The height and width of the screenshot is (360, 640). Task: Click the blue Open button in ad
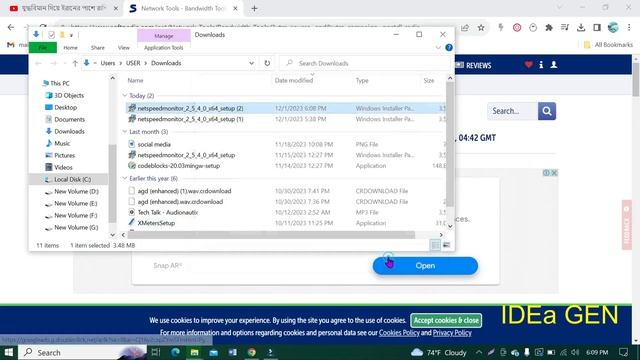pyautogui.click(x=425, y=266)
